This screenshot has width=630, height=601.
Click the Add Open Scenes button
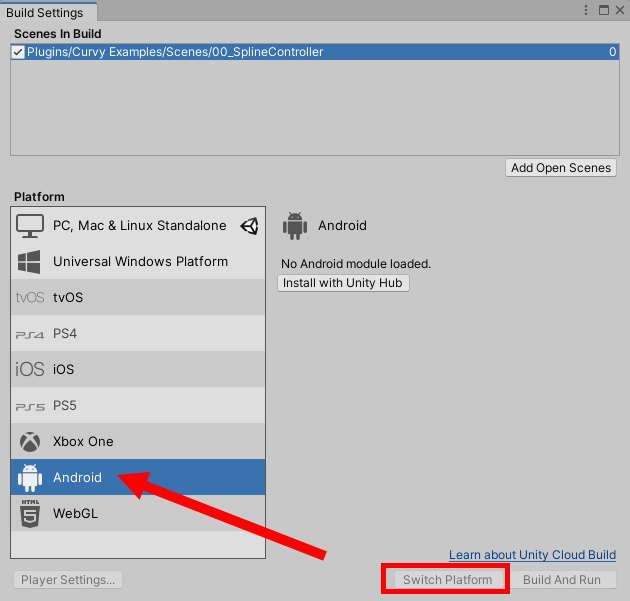click(x=561, y=168)
